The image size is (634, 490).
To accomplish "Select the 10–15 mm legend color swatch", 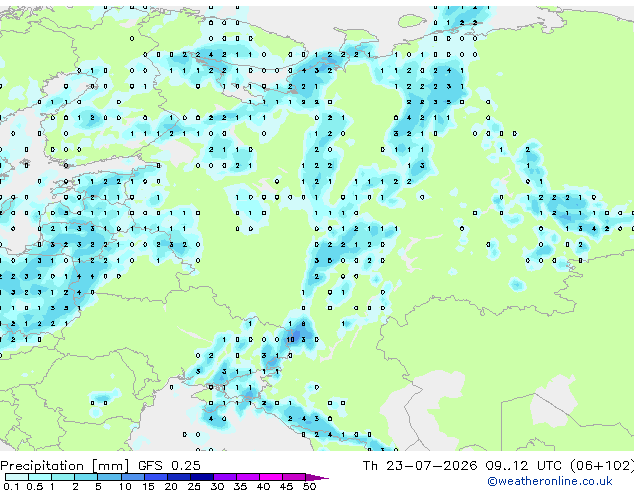I will [x=133, y=477].
